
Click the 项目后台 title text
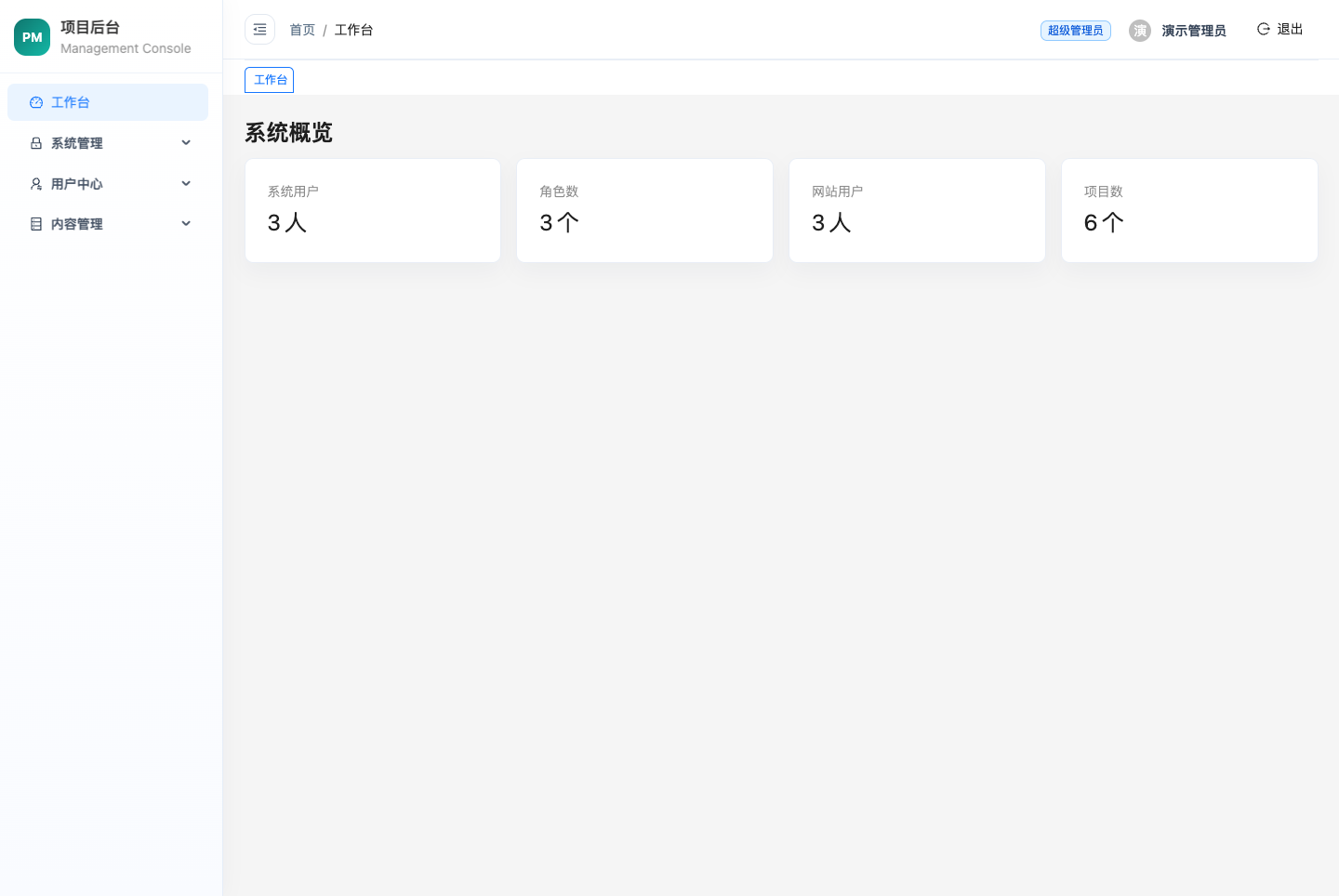90,28
